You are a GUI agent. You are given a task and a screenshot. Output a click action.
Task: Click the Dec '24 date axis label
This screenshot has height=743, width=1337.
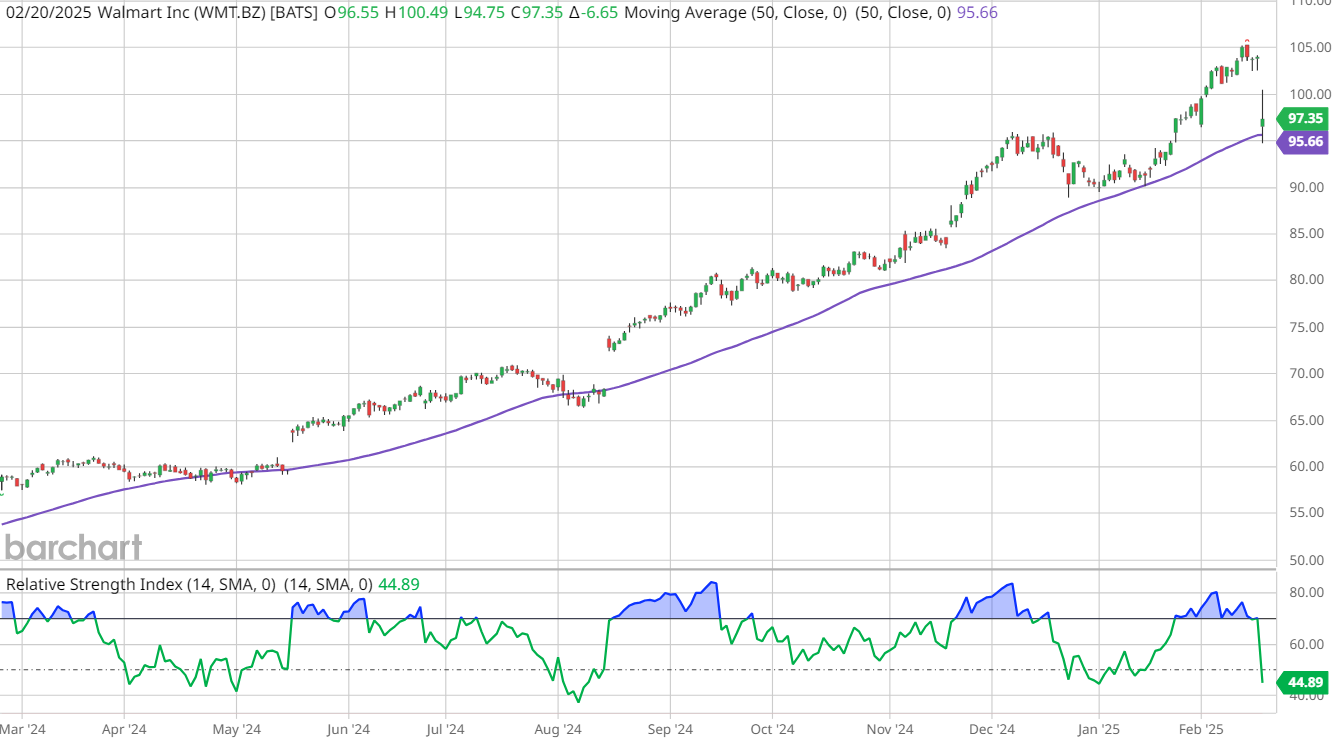point(992,729)
